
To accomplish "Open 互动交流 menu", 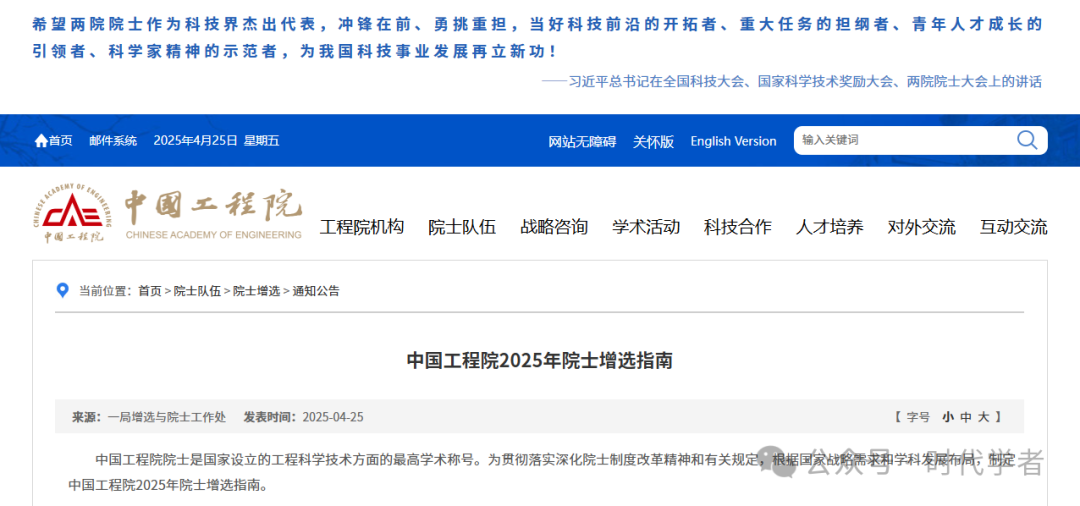I will 1014,226.
